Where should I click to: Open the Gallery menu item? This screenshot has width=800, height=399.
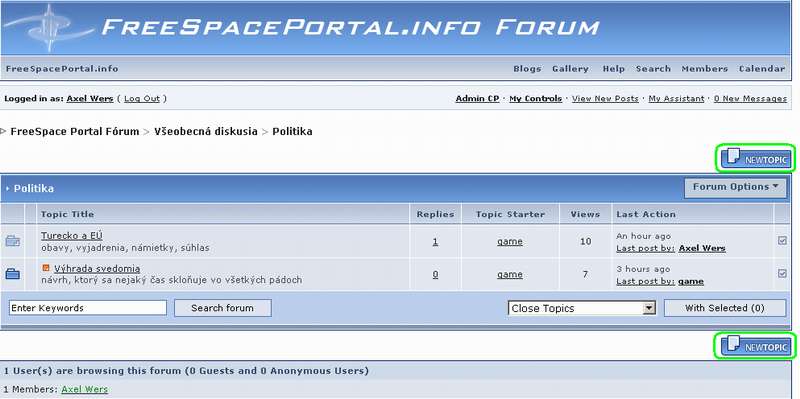[x=570, y=69]
